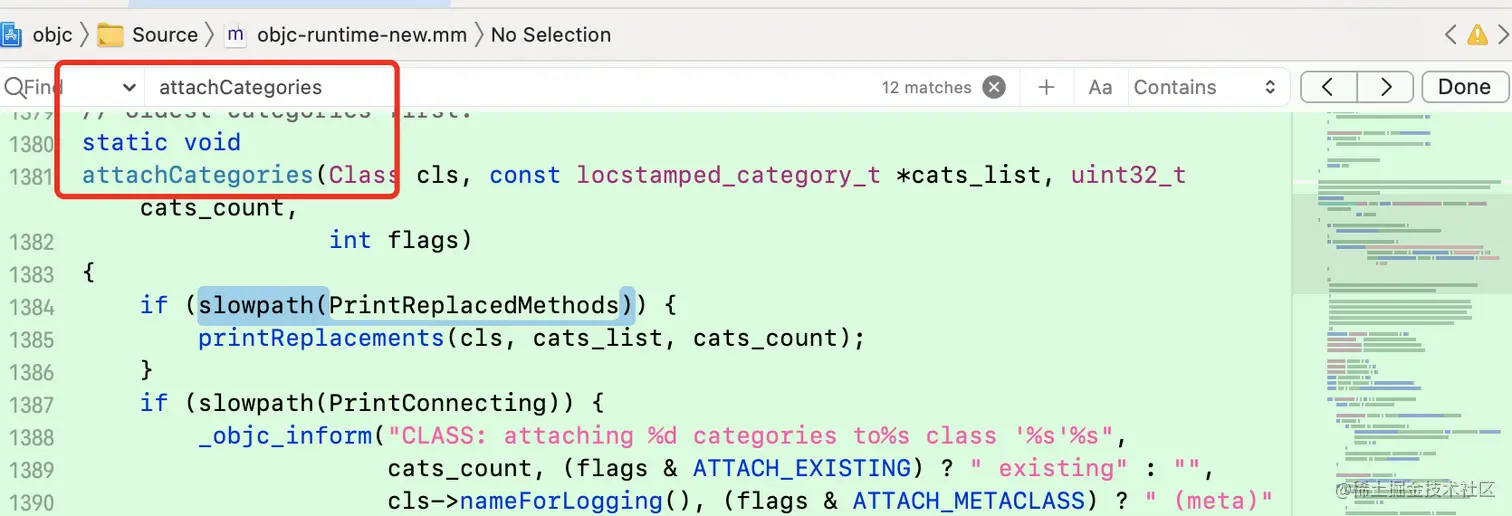This screenshot has height=516, width=1512.
Task: Click the code minimap on the right
Action: coord(1400,312)
